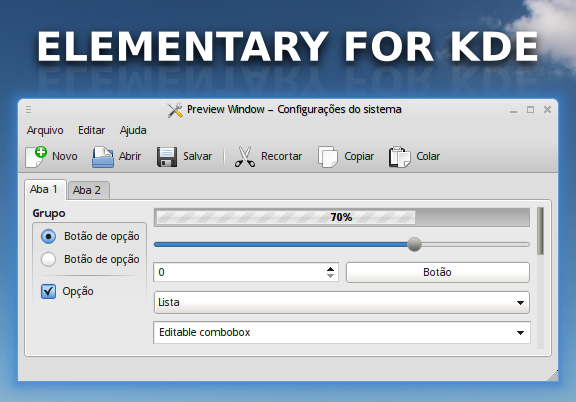Click the Botão button
The width and height of the screenshot is (576, 402).
(438, 272)
